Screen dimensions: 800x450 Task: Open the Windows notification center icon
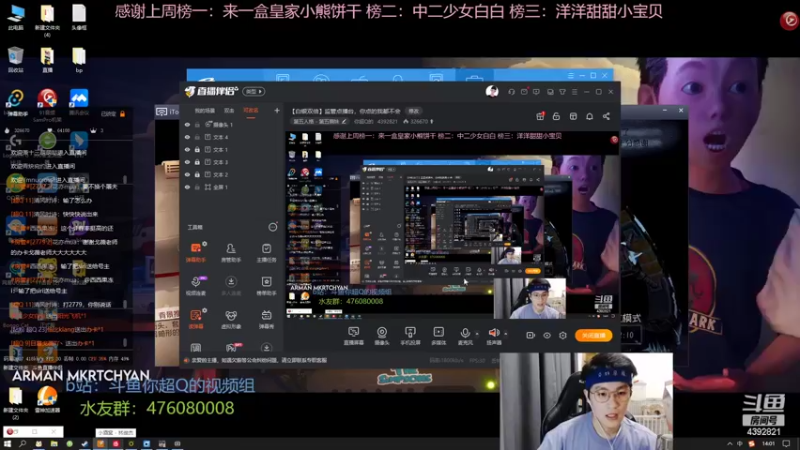(x=787, y=444)
